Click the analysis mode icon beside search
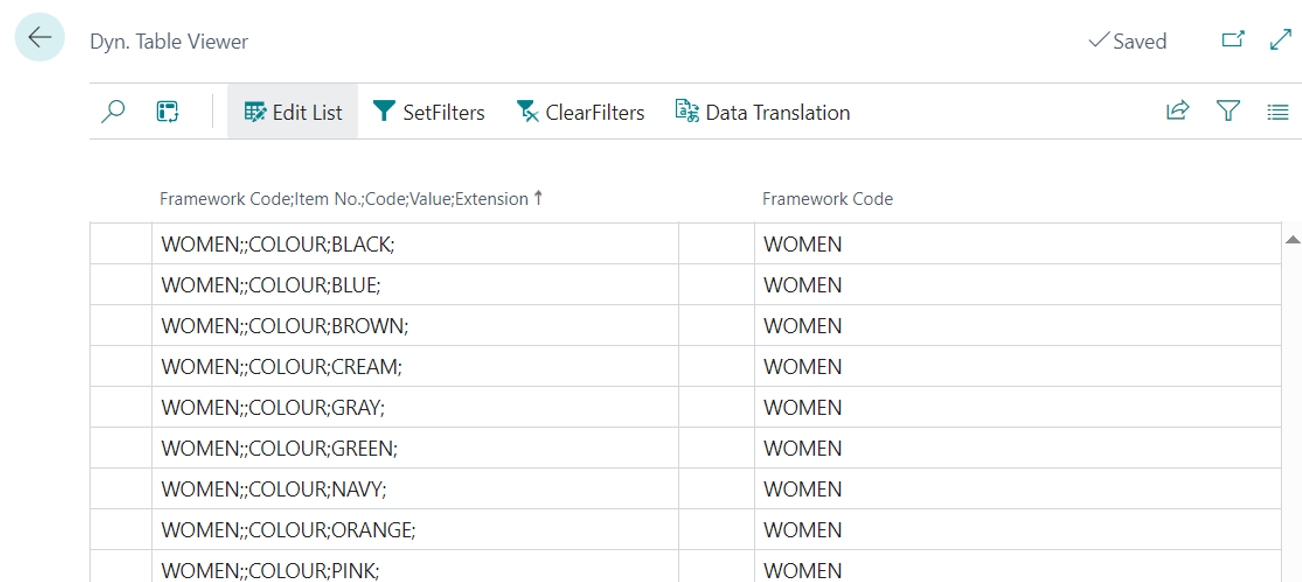The height and width of the screenshot is (582, 1302). [x=168, y=112]
